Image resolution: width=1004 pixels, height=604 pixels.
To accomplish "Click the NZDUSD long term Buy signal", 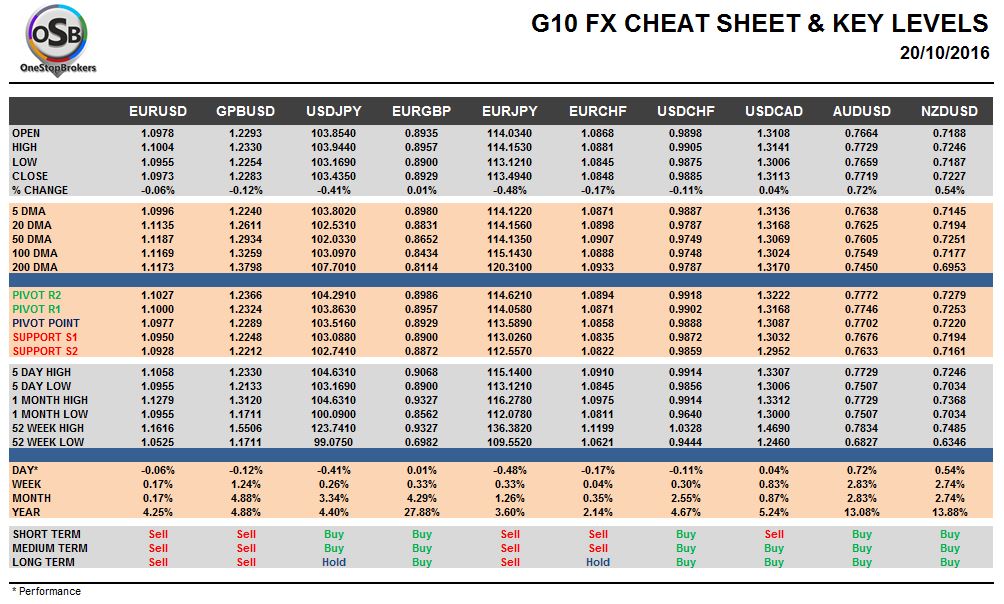I will tap(949, 562).
